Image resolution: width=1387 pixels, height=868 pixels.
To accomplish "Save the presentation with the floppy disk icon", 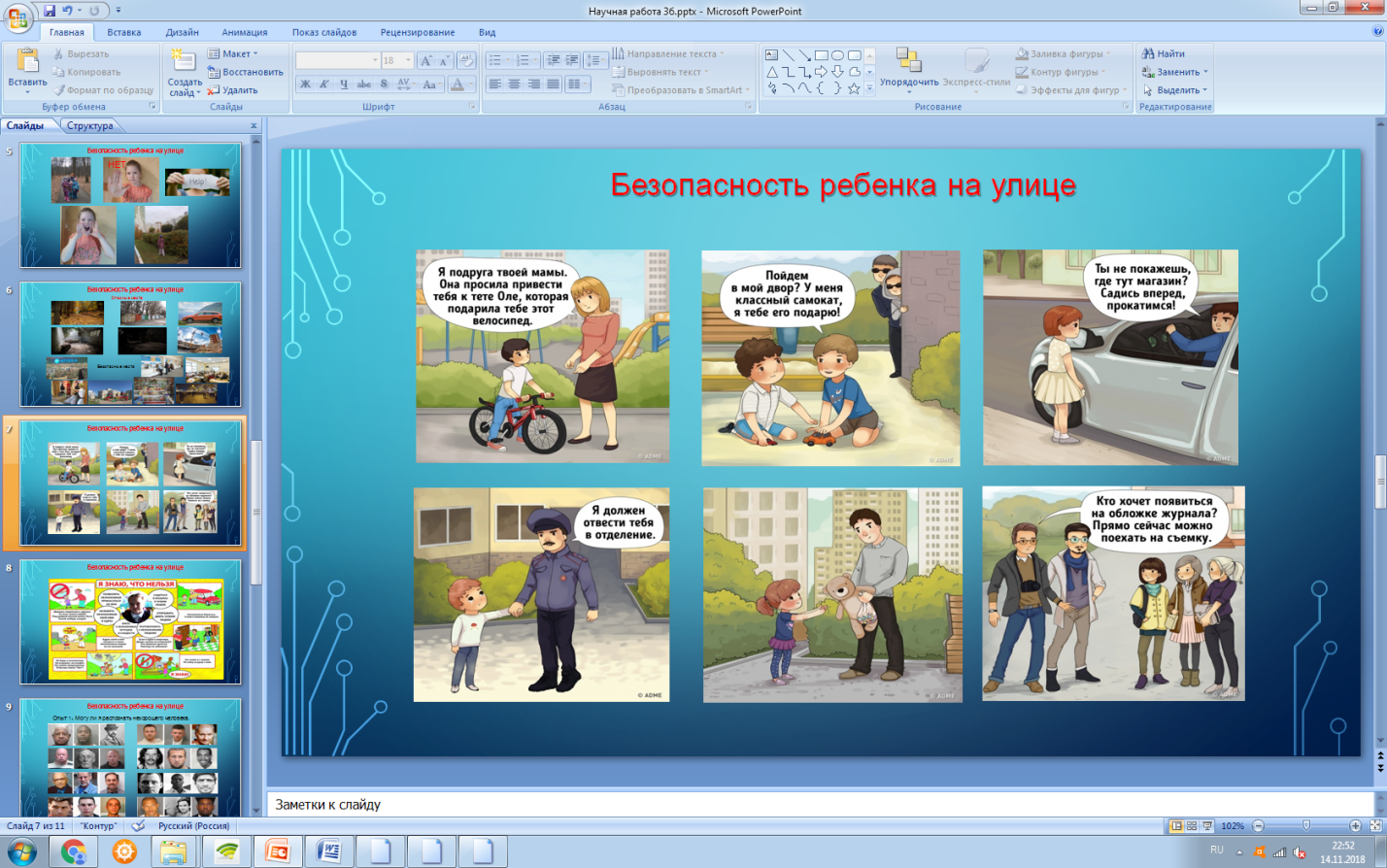I will [50, 11].
